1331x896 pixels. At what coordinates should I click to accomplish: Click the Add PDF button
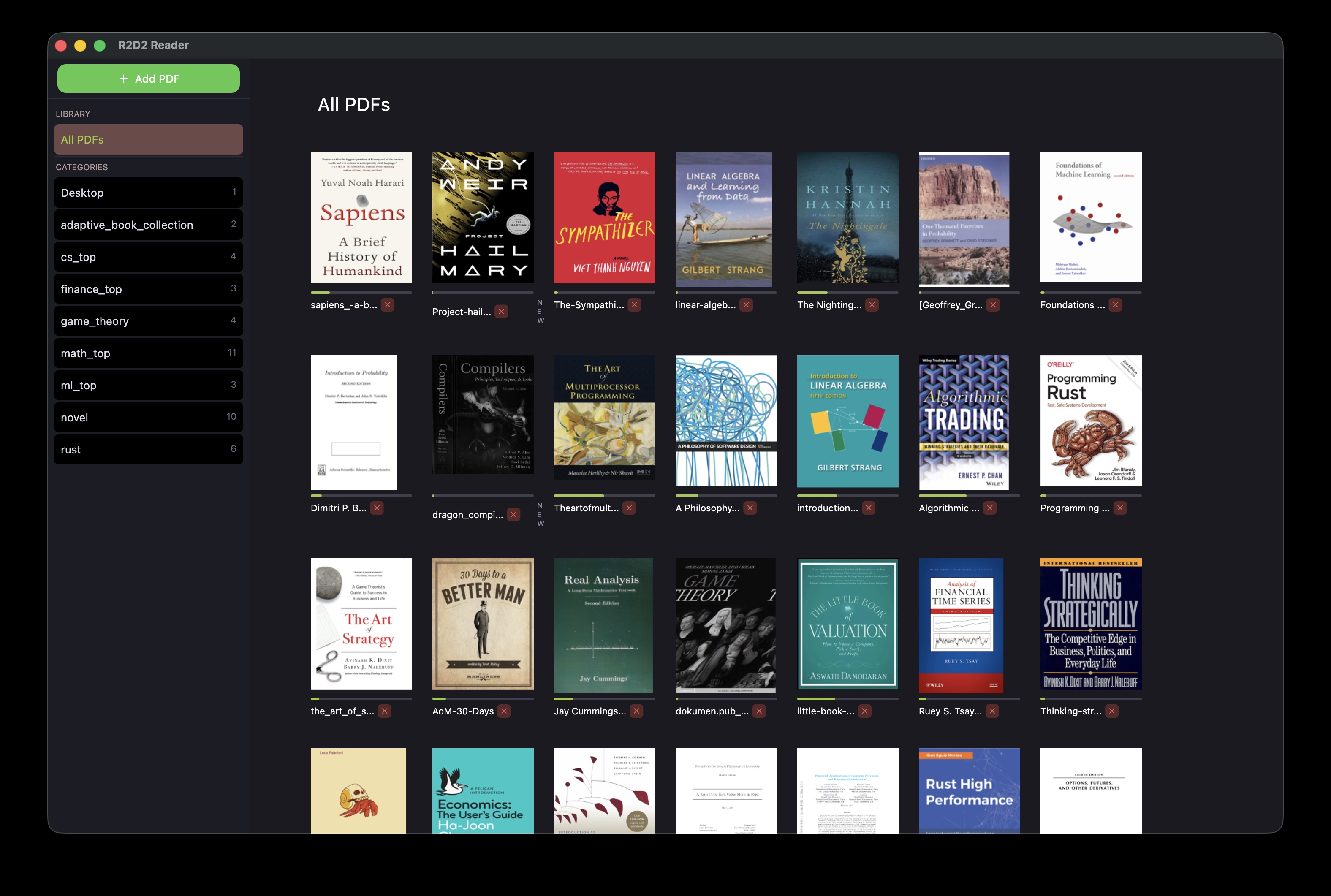(149, 79)
